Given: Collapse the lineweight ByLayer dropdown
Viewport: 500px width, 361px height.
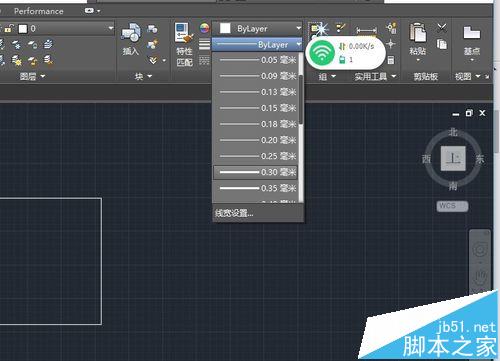Looking at the screenshot, I should pos(299,44).
